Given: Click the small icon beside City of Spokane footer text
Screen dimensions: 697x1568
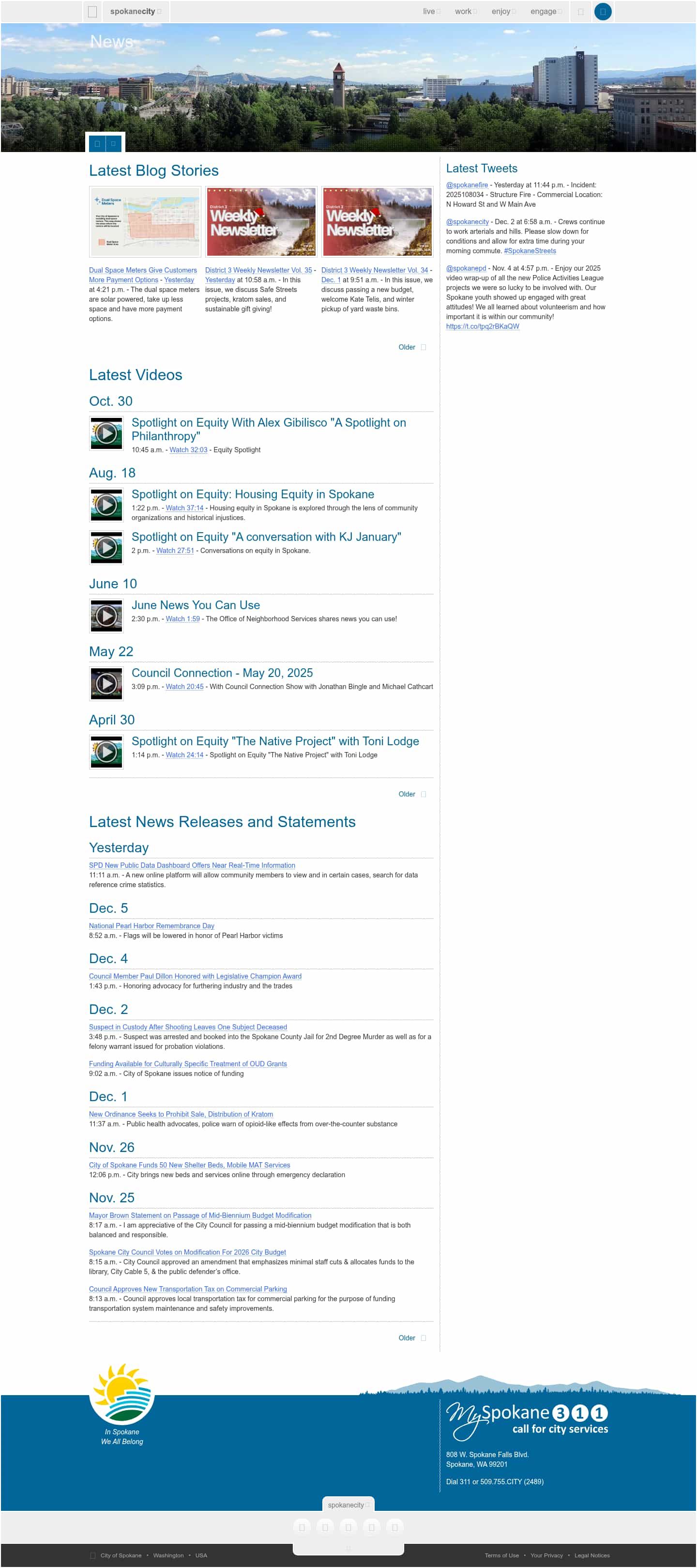Looking at the screenshot, I should click(93, 1555).
